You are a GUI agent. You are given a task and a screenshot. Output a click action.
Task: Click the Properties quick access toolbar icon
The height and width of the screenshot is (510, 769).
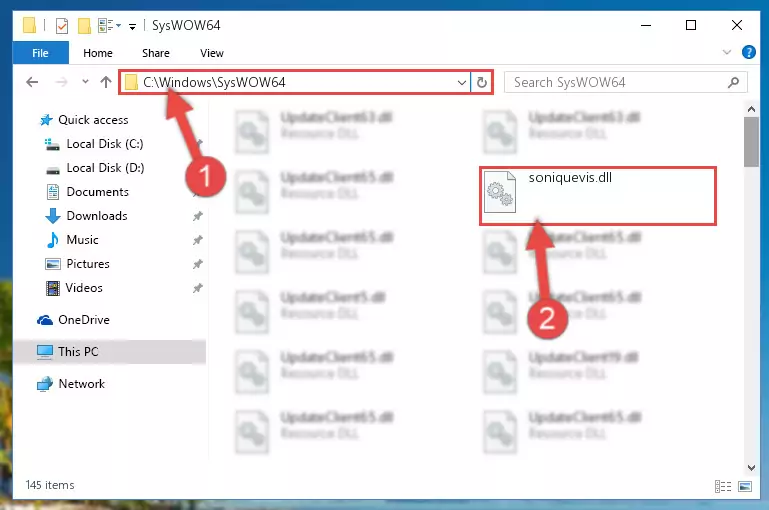coord(62,26)
